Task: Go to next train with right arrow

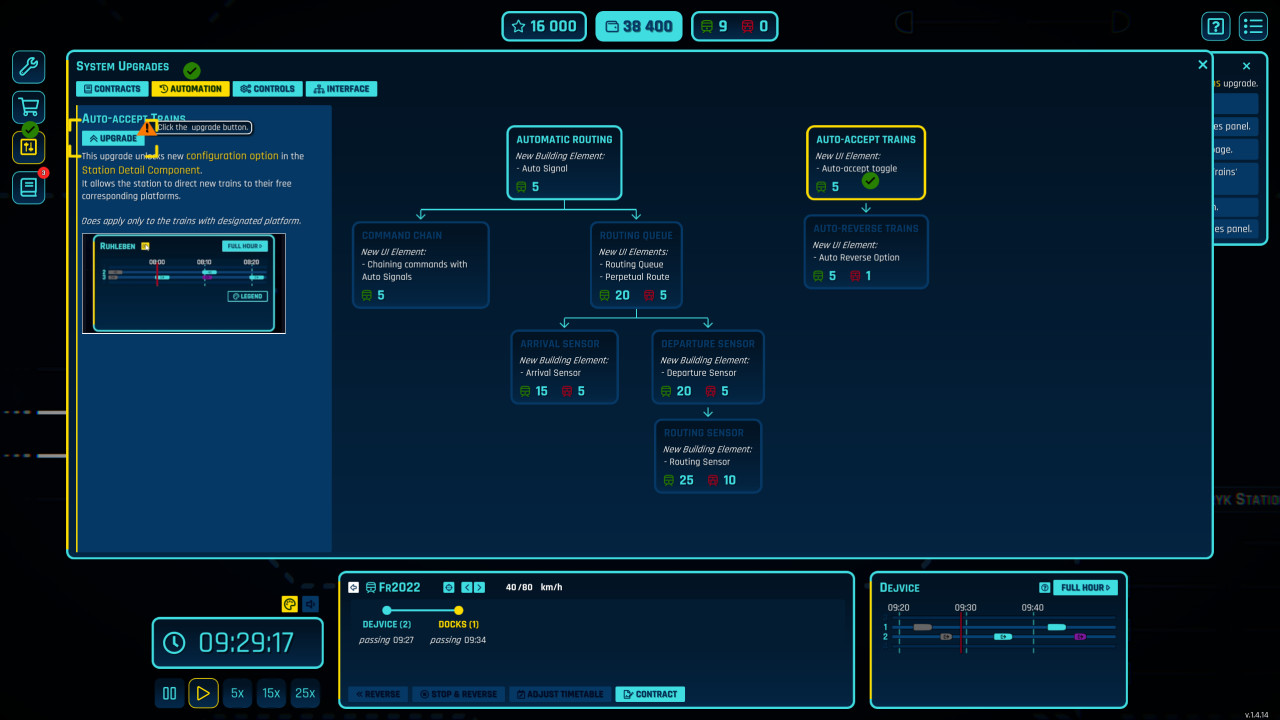Action: point(480,588)
